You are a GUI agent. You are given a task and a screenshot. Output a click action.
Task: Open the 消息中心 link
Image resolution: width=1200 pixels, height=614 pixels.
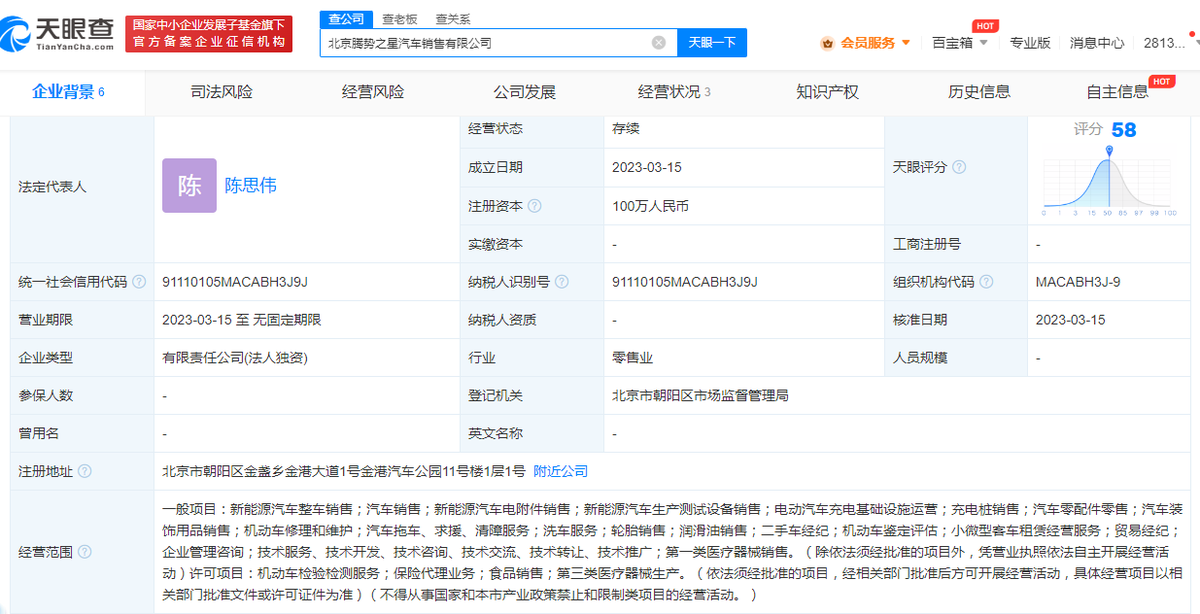(x=1097, y=43)
